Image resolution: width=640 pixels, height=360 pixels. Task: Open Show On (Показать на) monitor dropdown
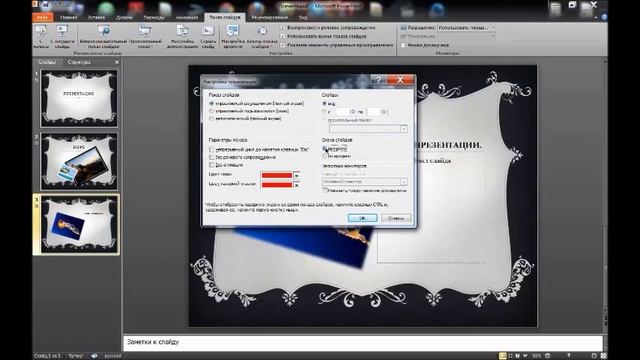click(x=493, y=36)
